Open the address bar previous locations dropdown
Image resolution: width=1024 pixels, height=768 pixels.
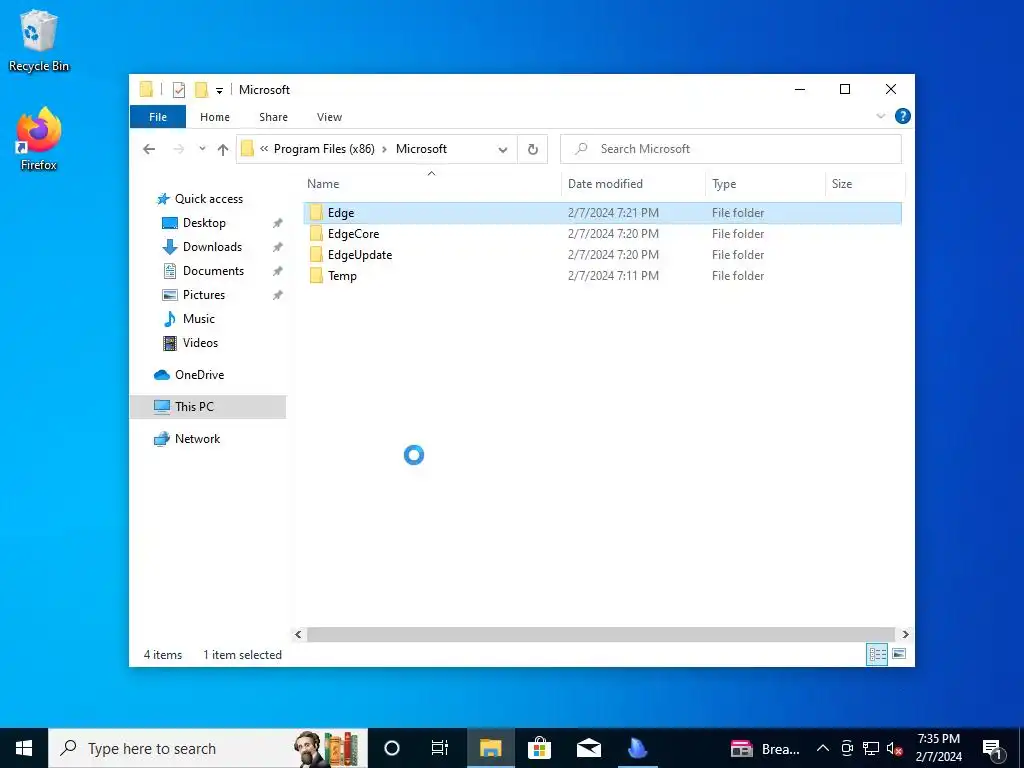click(x=503, y=150)
